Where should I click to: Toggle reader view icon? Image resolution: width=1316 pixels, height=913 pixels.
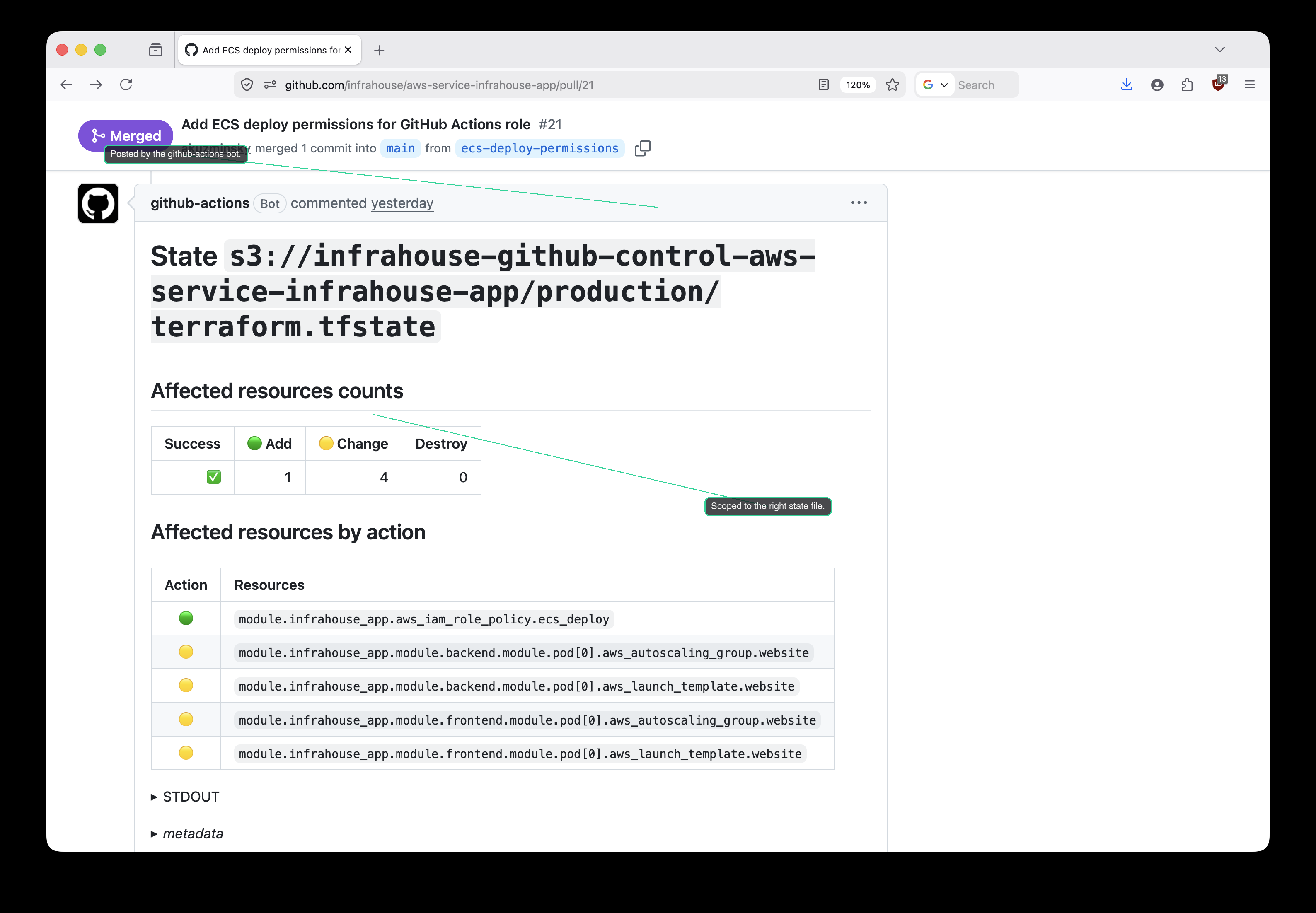click(x=823, y=85)
